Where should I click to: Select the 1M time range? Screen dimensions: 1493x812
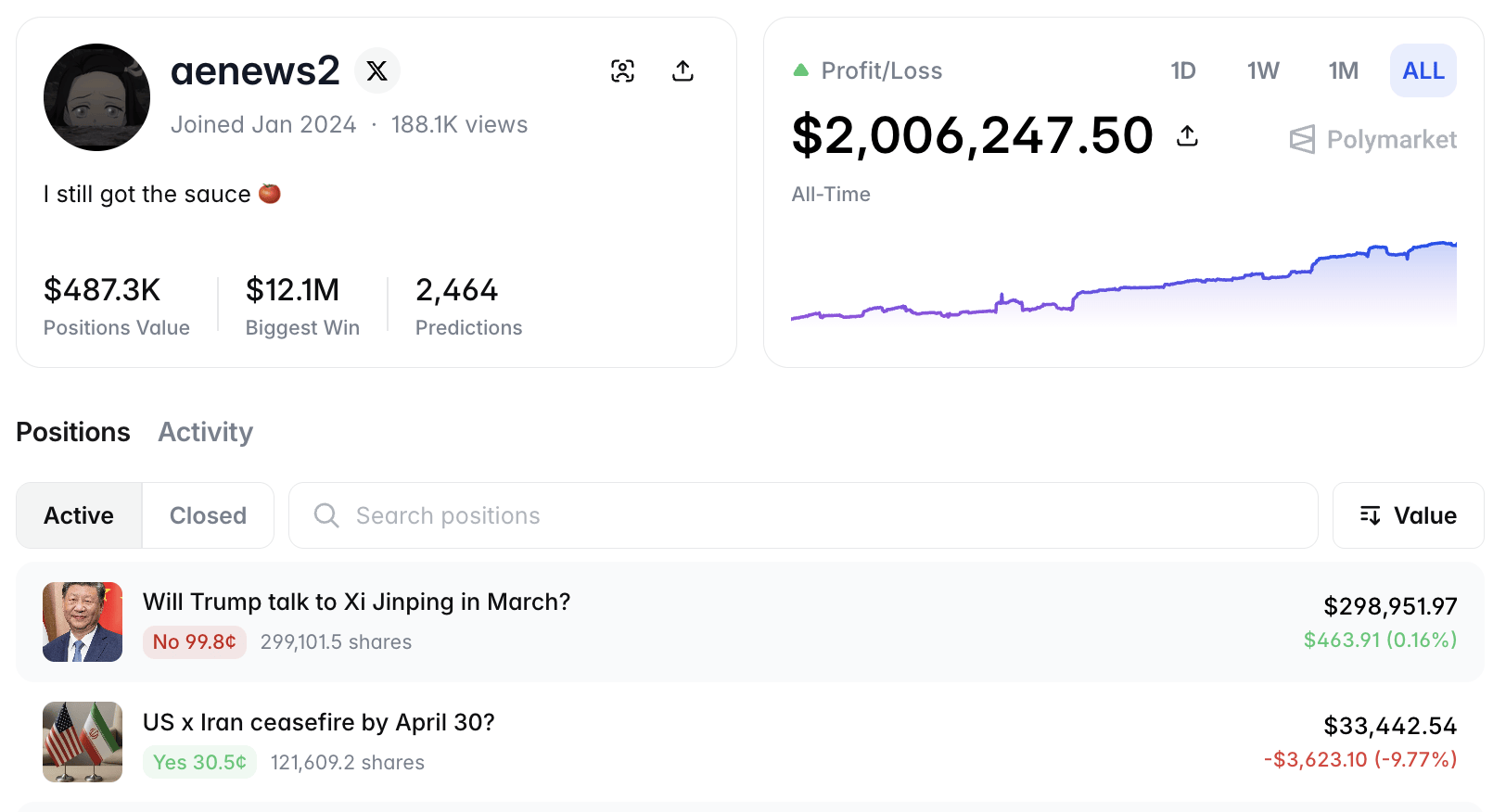[1343, 71]
